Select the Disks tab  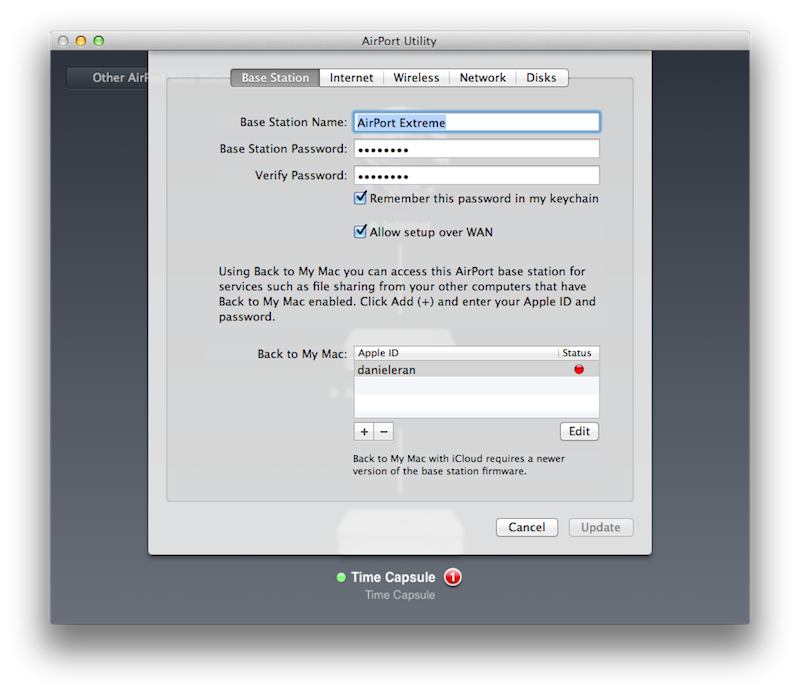541,78
